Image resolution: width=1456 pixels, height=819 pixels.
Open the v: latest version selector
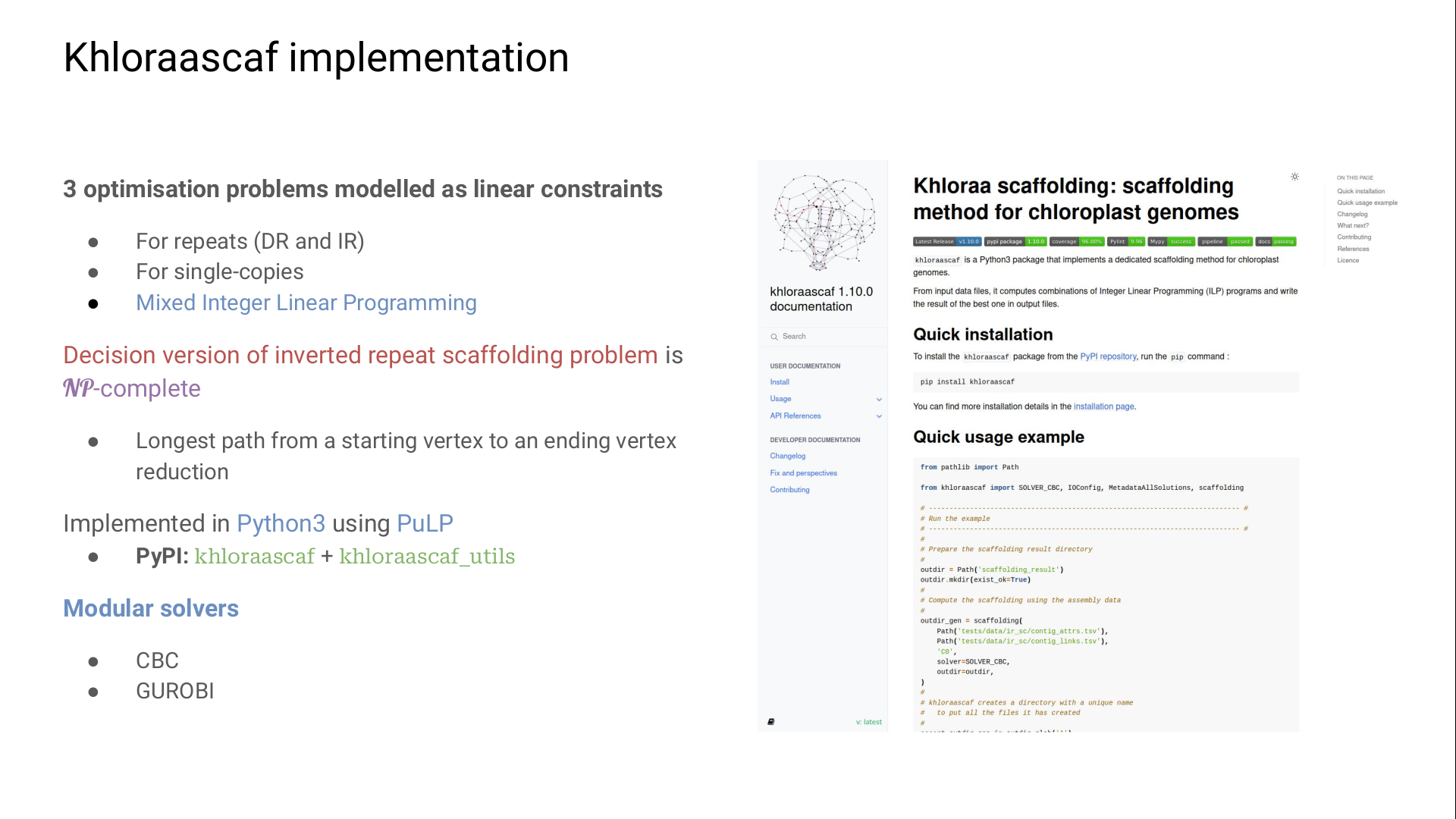point(868,722)
